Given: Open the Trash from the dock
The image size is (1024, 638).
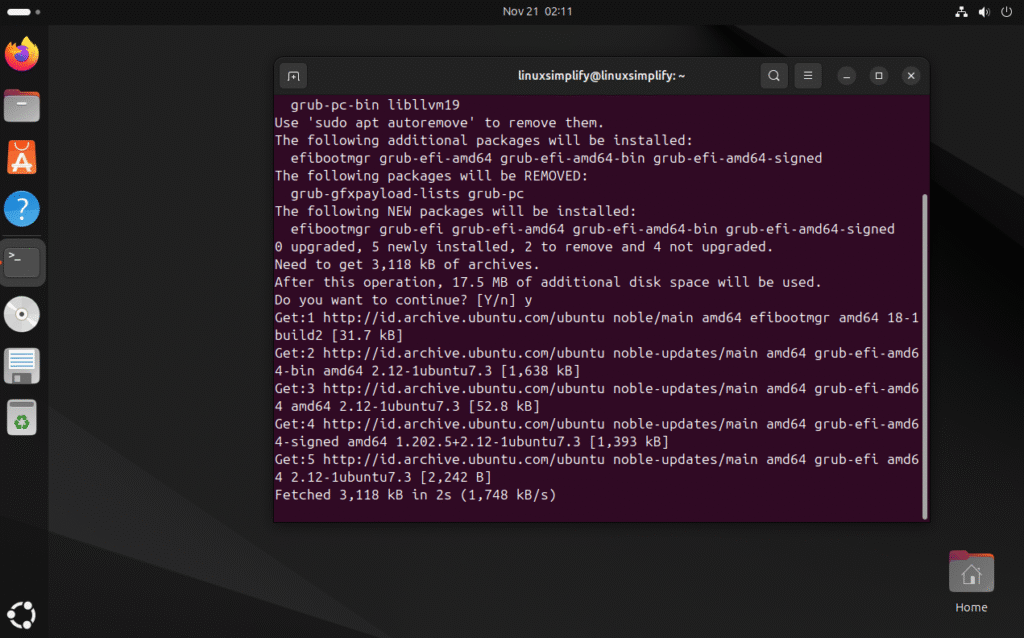Looking at the screenshot, I should (22, 418).
